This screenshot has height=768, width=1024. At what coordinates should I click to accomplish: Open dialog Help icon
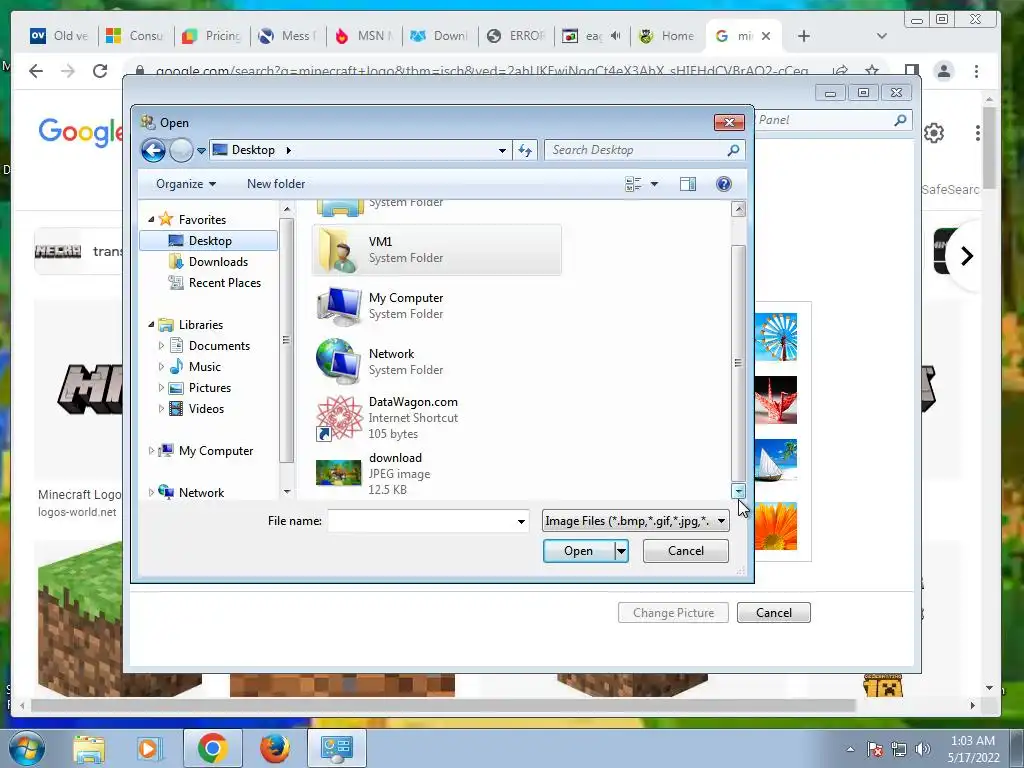724,184
